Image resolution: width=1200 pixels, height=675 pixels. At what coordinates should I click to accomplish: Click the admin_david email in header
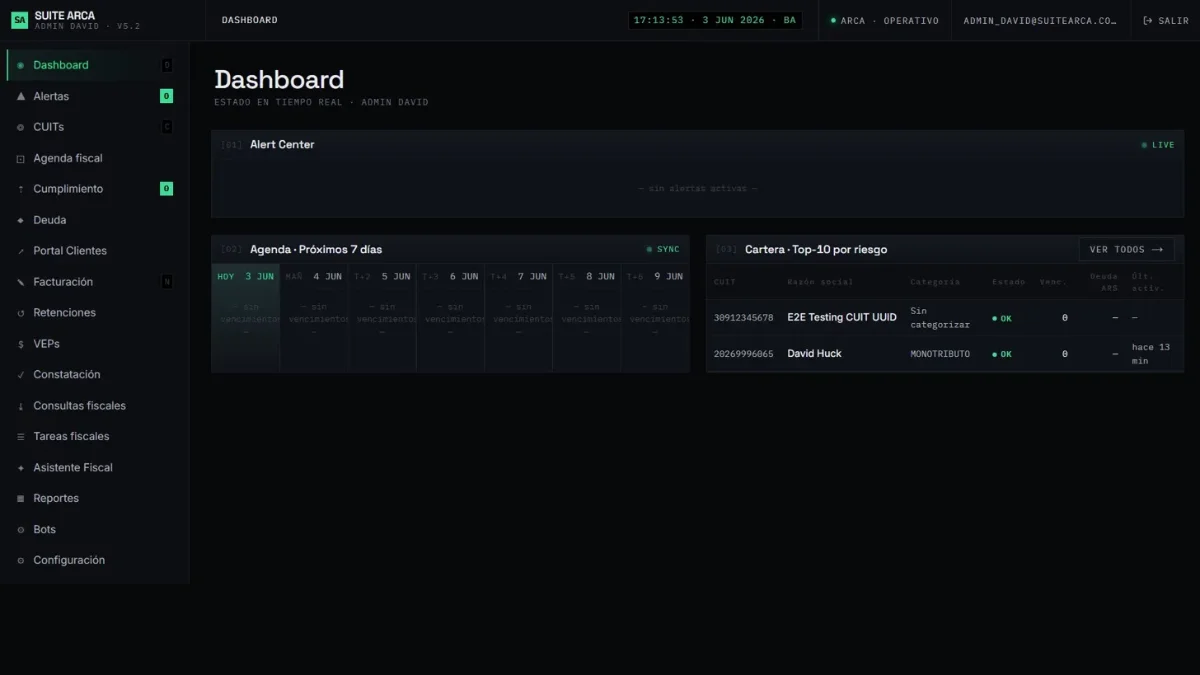pos(1040,20)
